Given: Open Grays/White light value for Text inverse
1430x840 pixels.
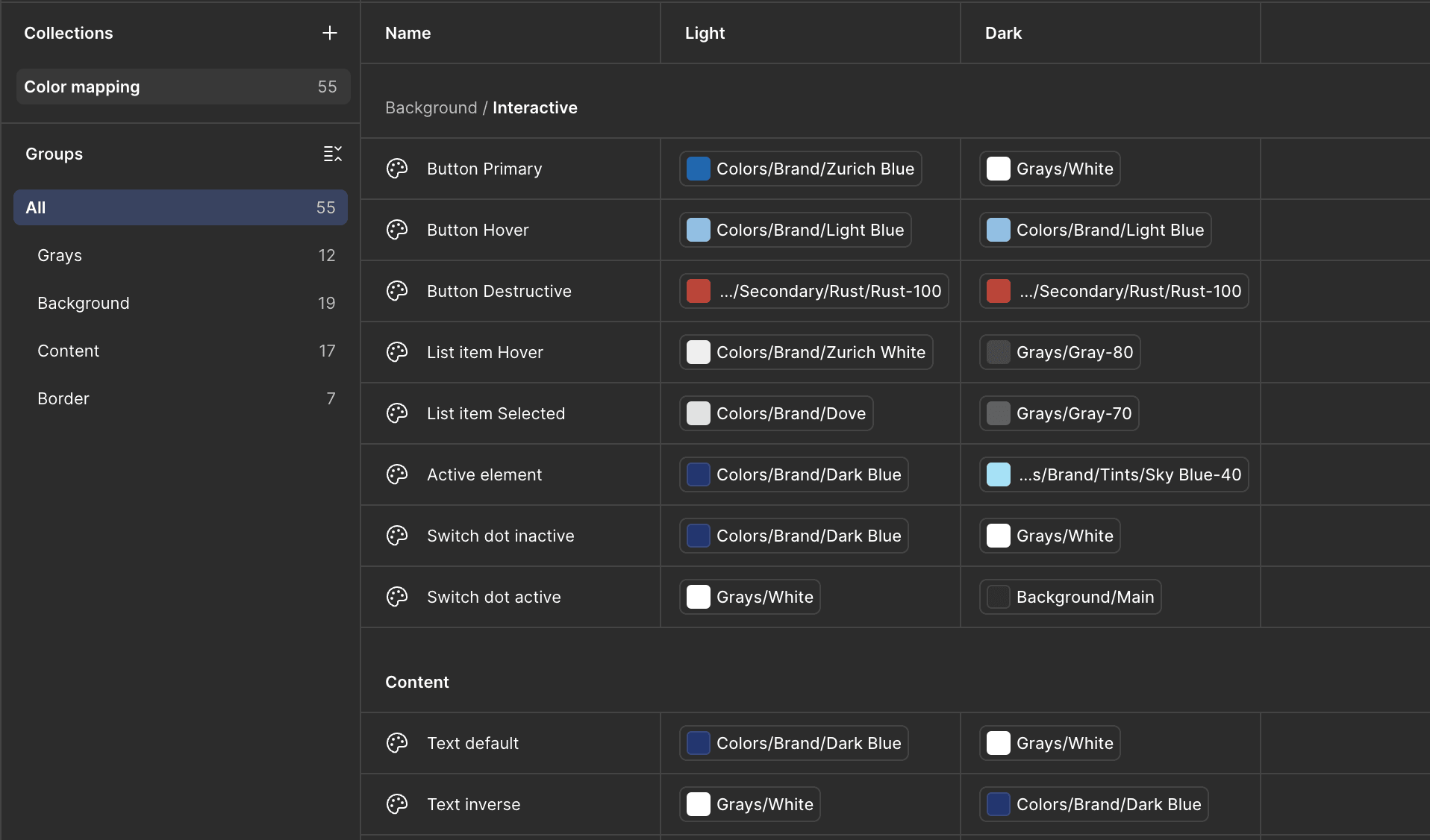Looking at the screenshot, I should (750, 804).
